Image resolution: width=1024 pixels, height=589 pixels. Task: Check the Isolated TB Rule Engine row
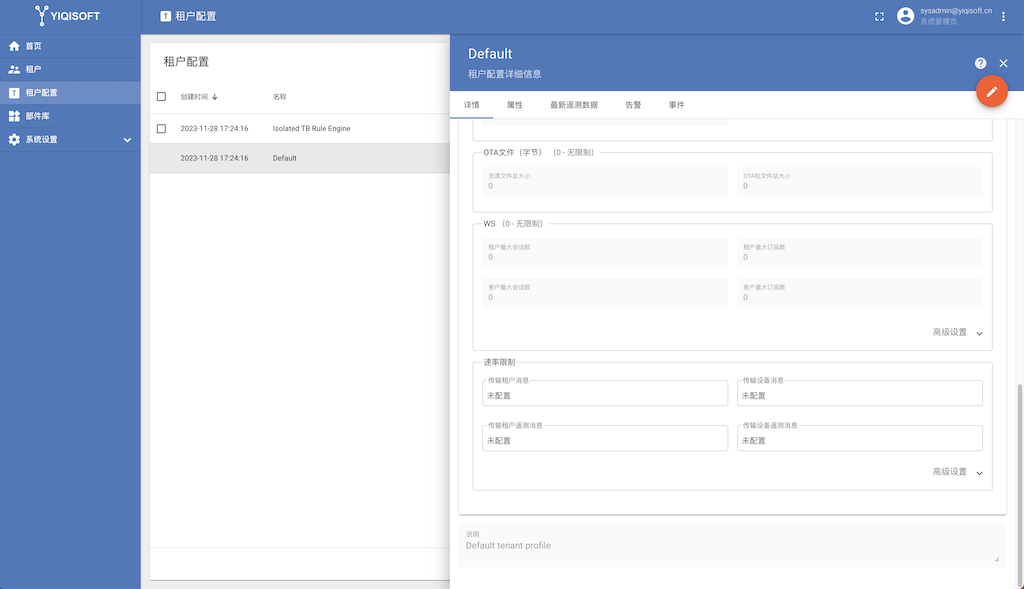coord(161,129)
